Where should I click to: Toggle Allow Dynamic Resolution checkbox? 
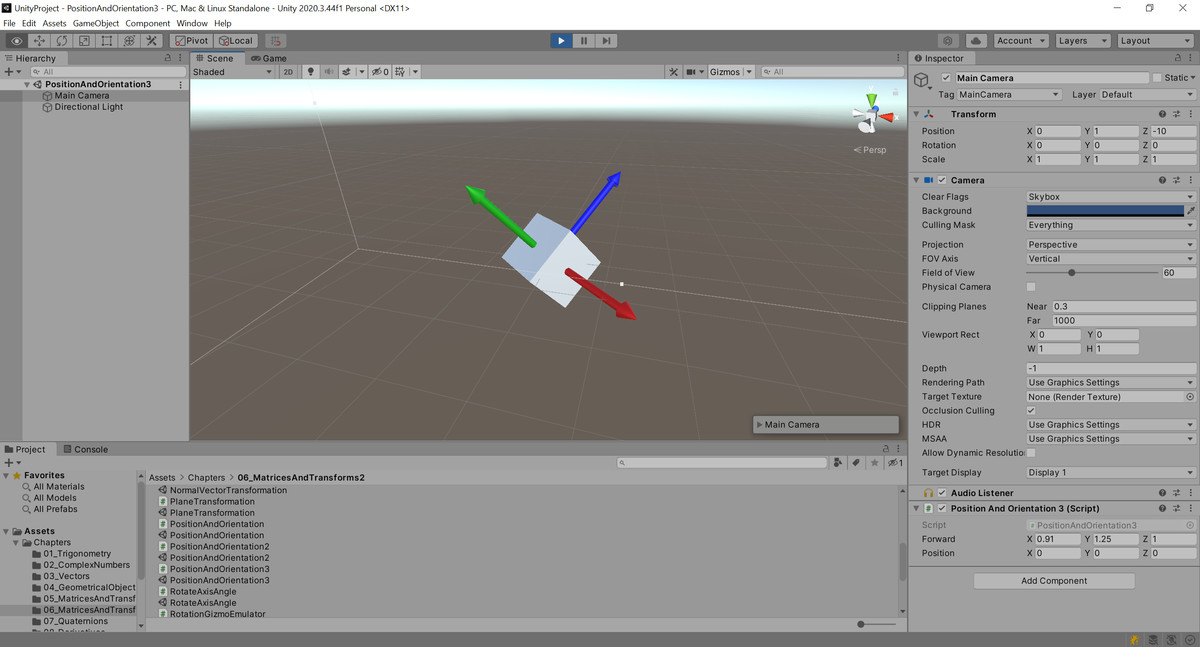[x=1031, y=453]
